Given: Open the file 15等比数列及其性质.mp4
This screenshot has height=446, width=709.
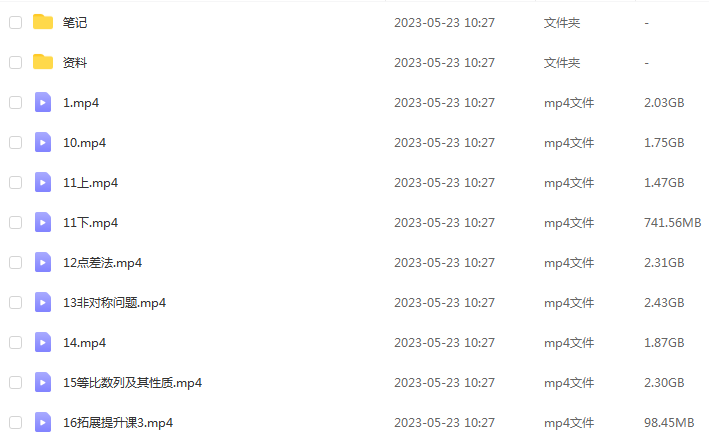Looking at the screenshot, I should click(132, 383).
